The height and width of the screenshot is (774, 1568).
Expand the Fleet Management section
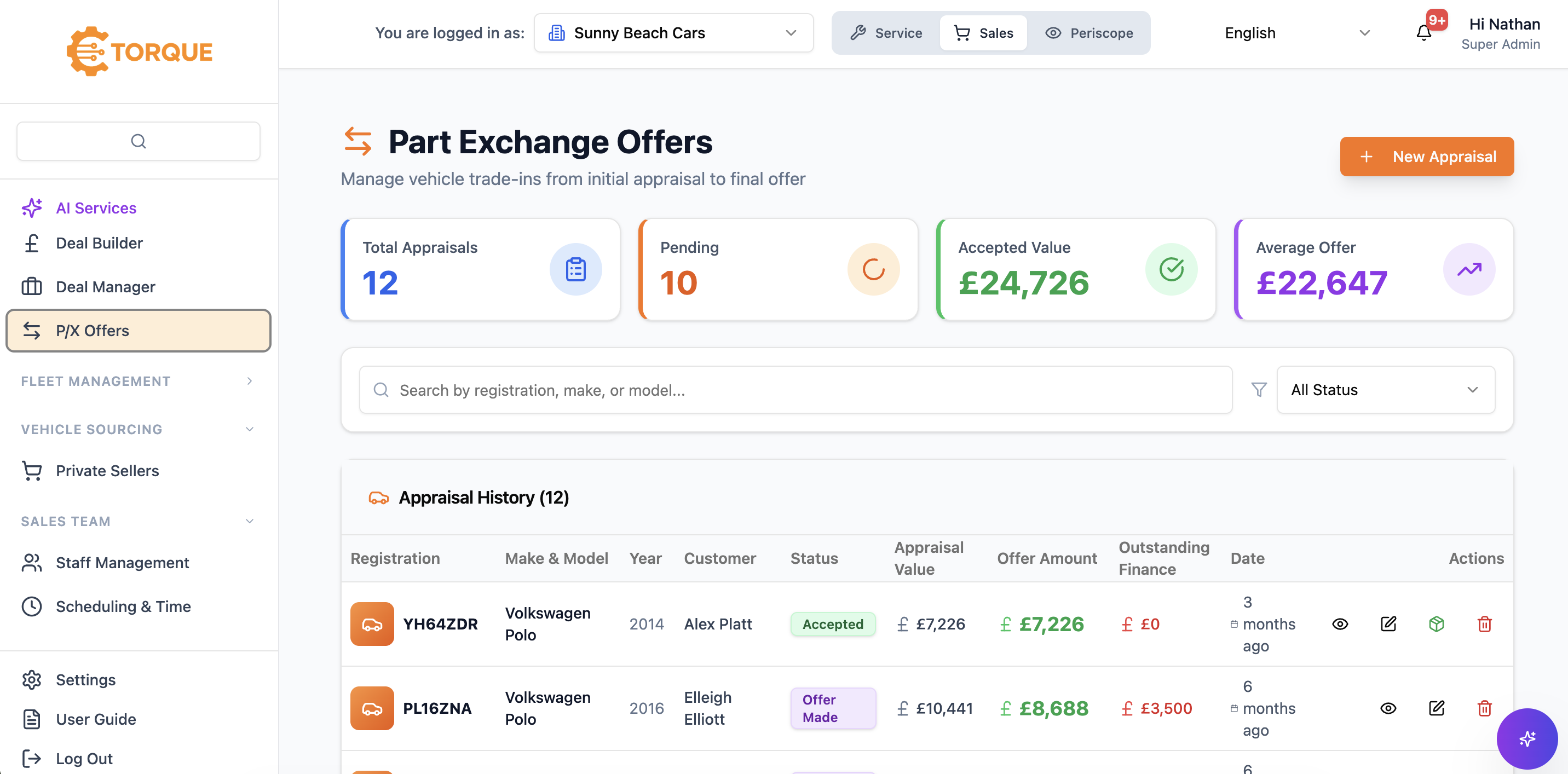click(137, 382)
